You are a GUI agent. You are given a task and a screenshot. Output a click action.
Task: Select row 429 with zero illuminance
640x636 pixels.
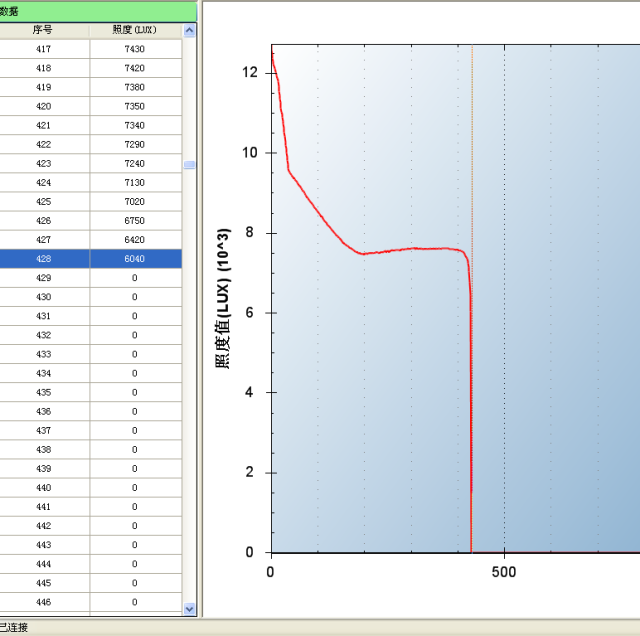coord(43,278)
